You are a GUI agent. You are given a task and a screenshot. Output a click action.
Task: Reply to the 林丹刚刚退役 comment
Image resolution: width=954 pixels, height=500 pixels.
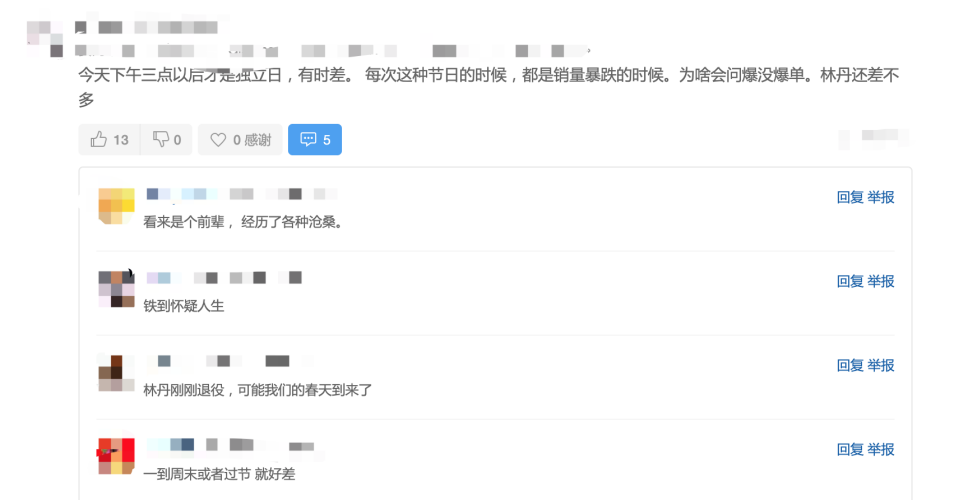(850, 365)
